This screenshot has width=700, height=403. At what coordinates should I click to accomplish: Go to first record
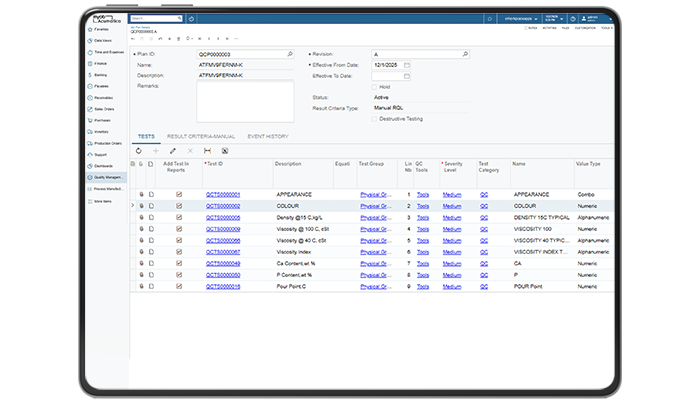tap(200, 39)
